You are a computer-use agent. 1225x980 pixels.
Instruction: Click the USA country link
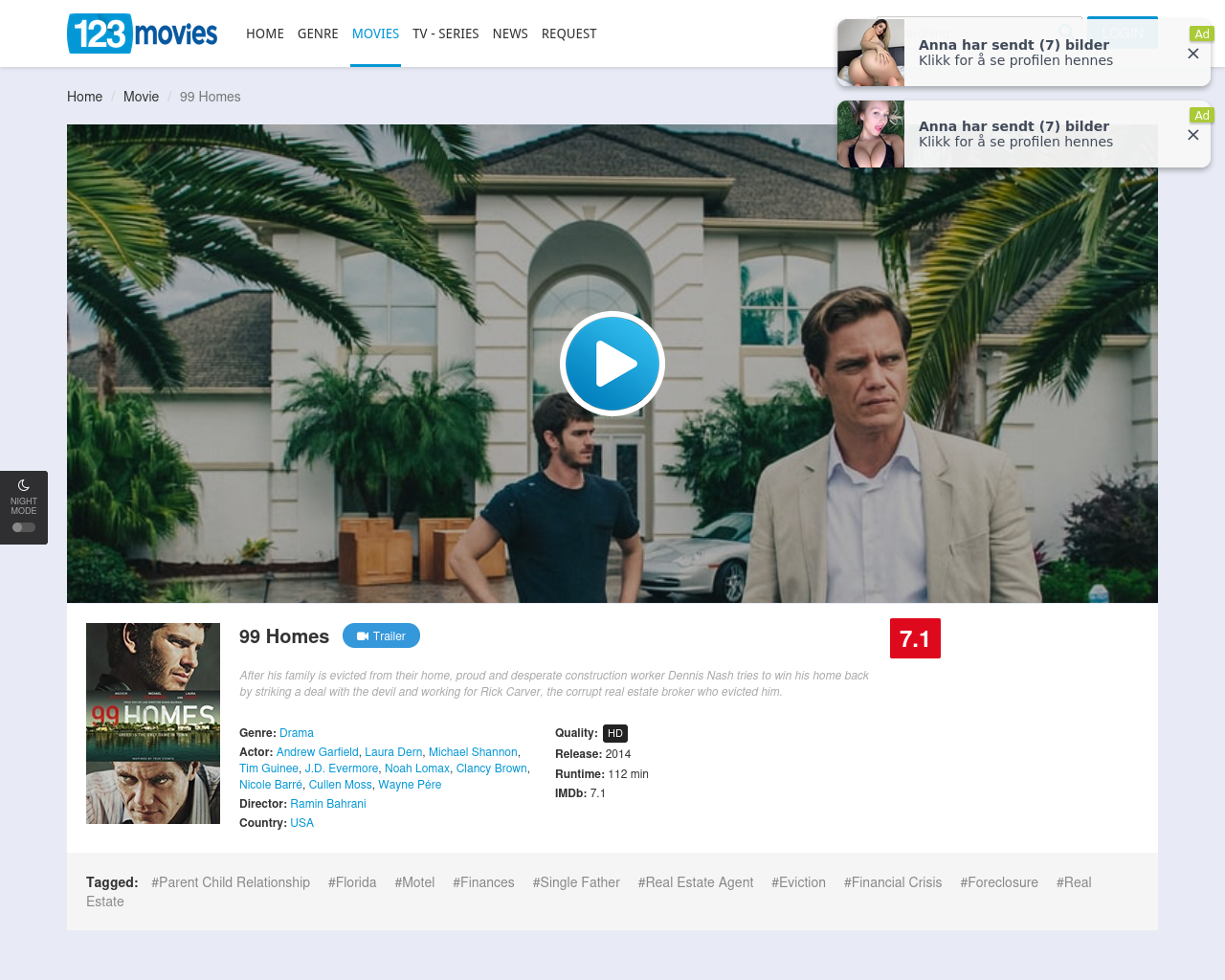(x=302, y=823)
